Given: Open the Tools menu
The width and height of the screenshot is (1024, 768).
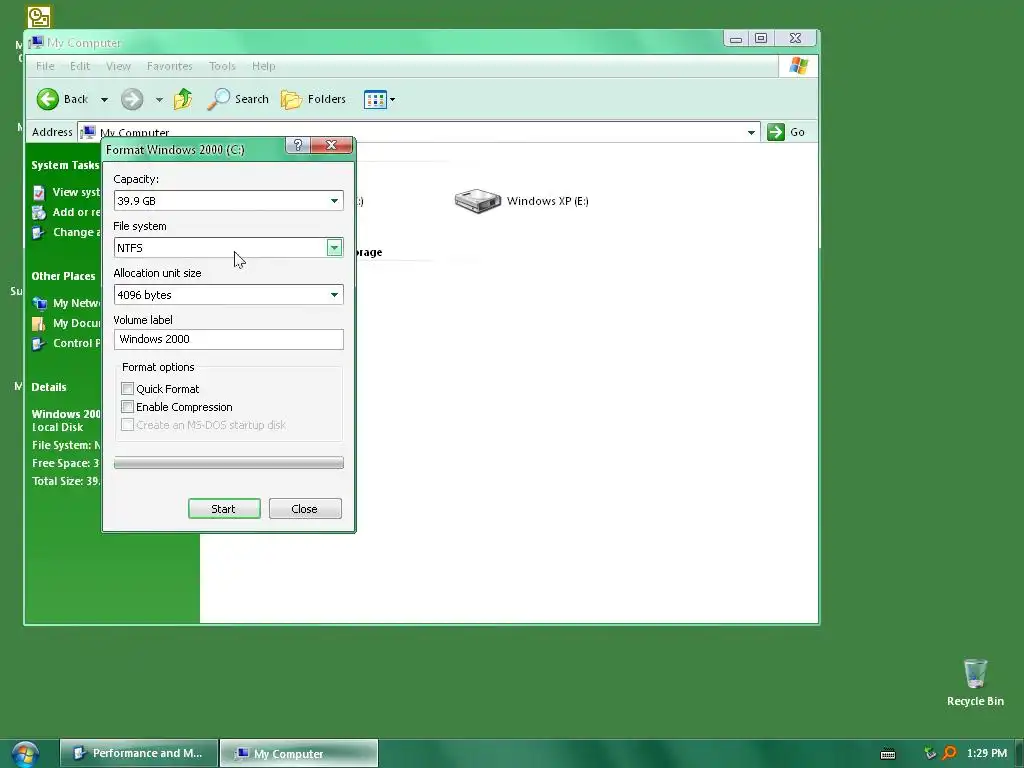Looking at the screenshot, I should (222, 66).
